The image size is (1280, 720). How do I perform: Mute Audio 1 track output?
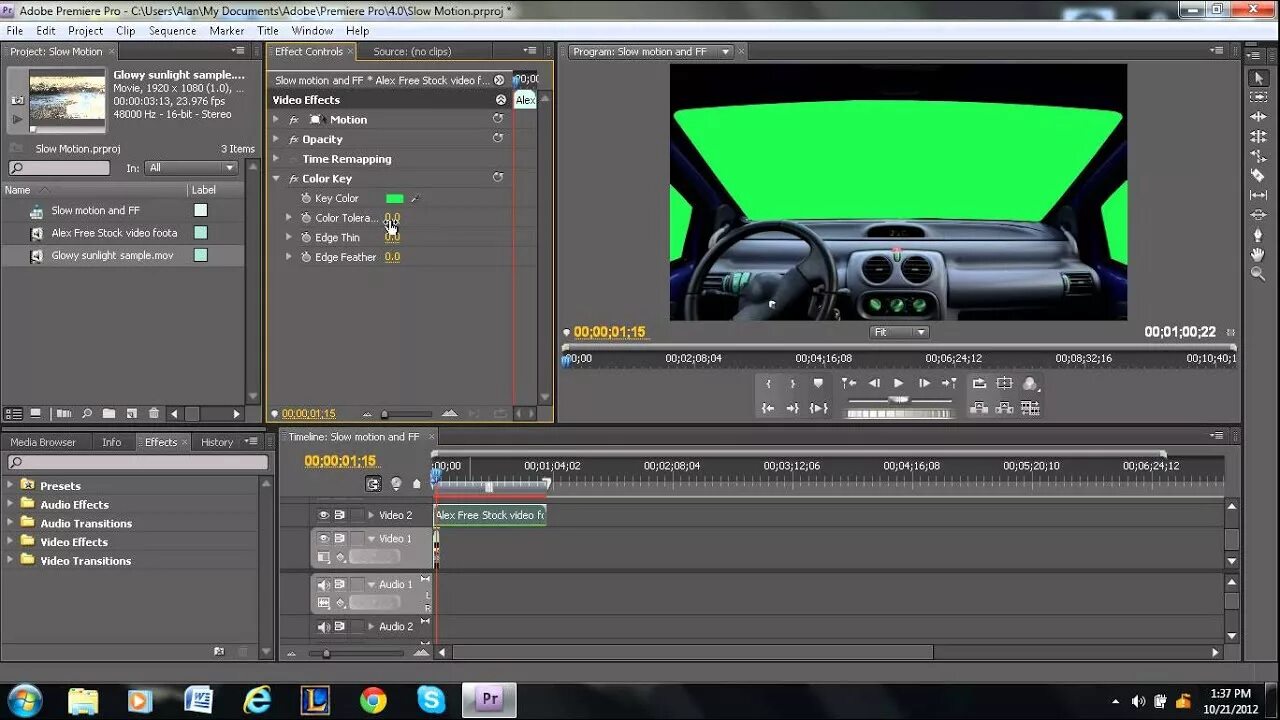(324, 585)
